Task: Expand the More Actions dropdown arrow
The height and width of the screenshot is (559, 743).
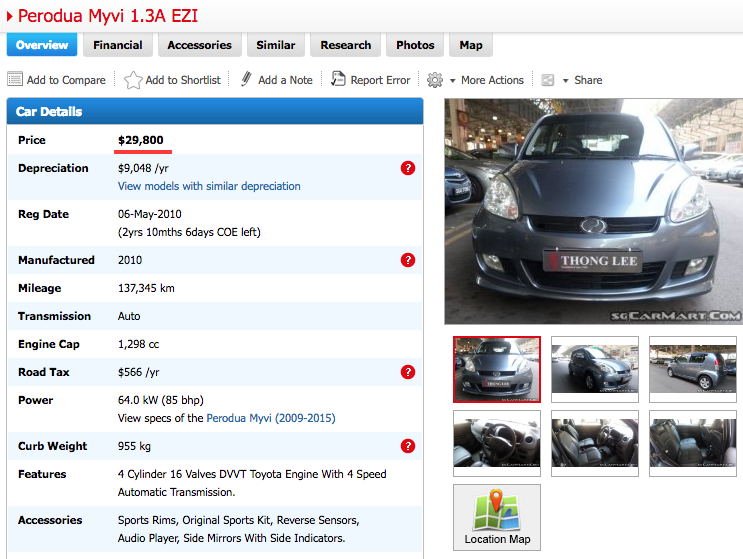Action: (453, 81)
